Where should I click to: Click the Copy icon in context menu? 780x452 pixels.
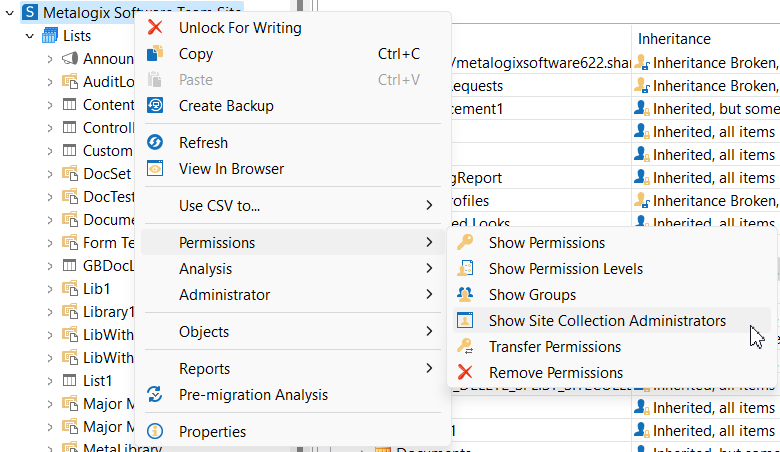155,54
